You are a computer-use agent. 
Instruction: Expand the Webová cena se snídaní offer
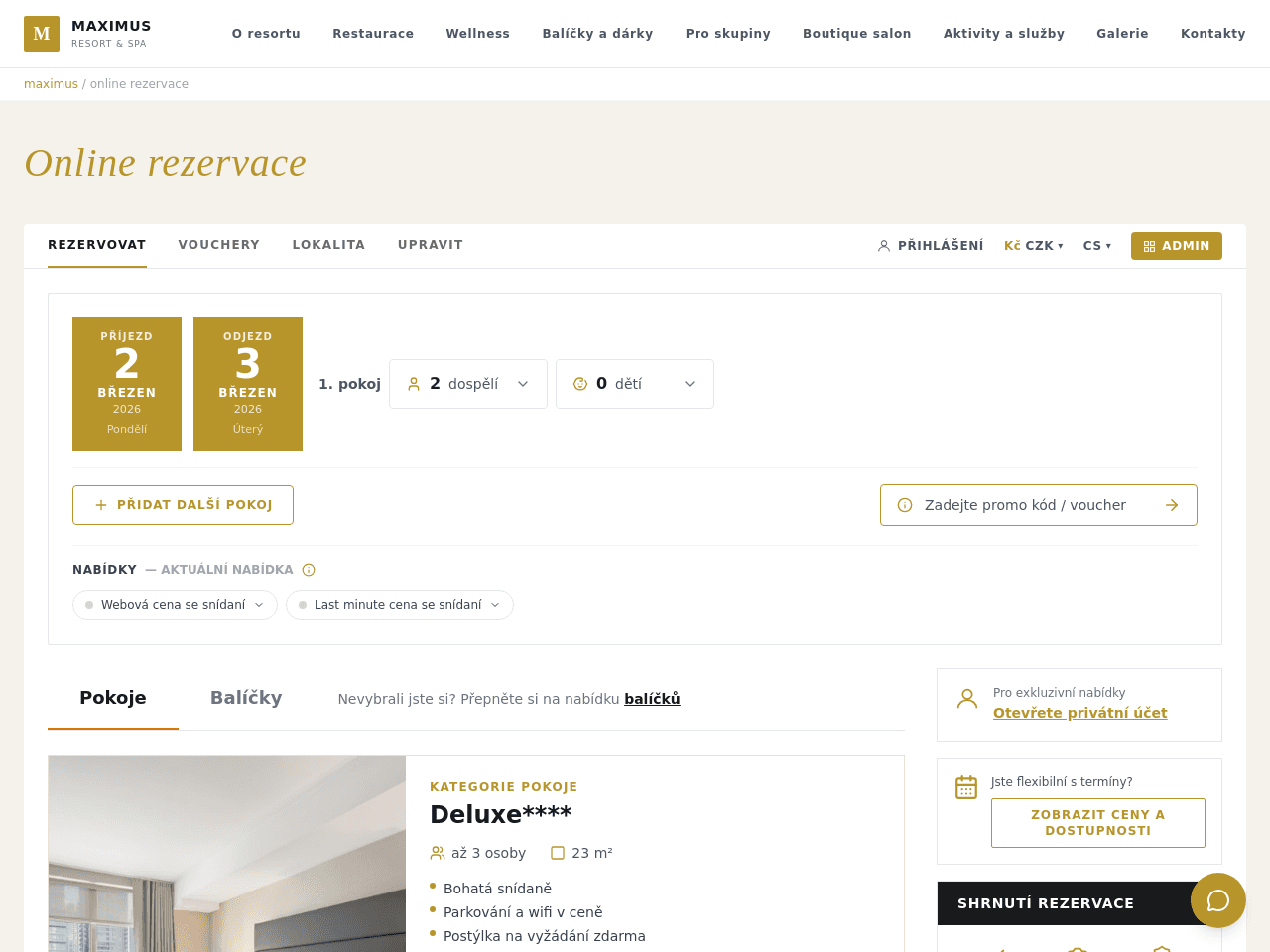(175, 605)
